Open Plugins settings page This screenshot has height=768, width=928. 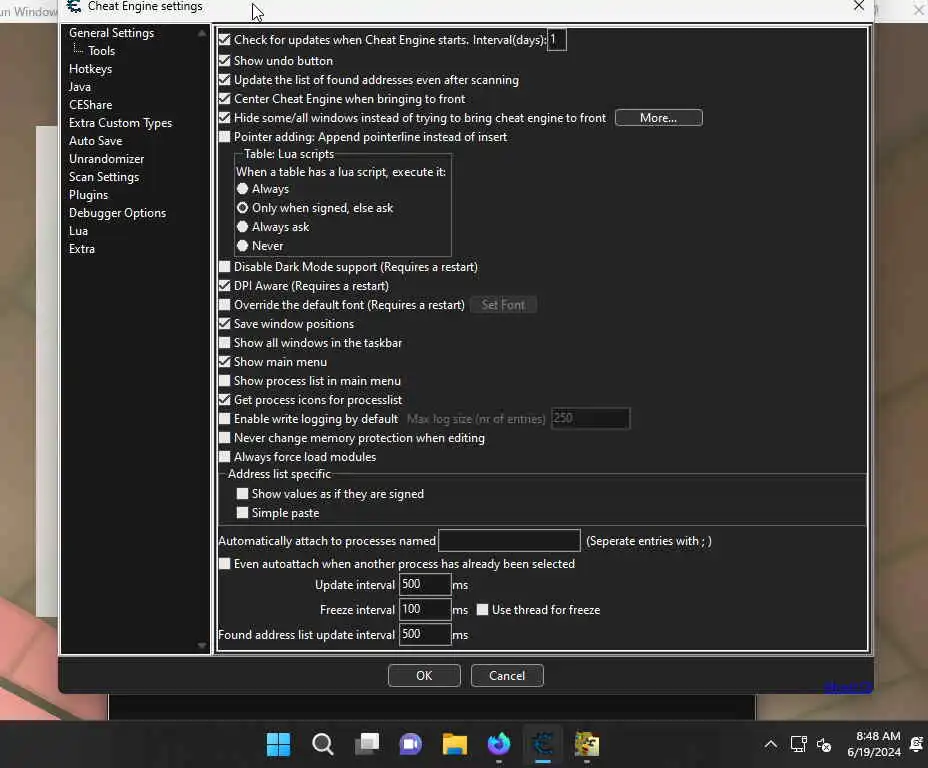[88, 195]
